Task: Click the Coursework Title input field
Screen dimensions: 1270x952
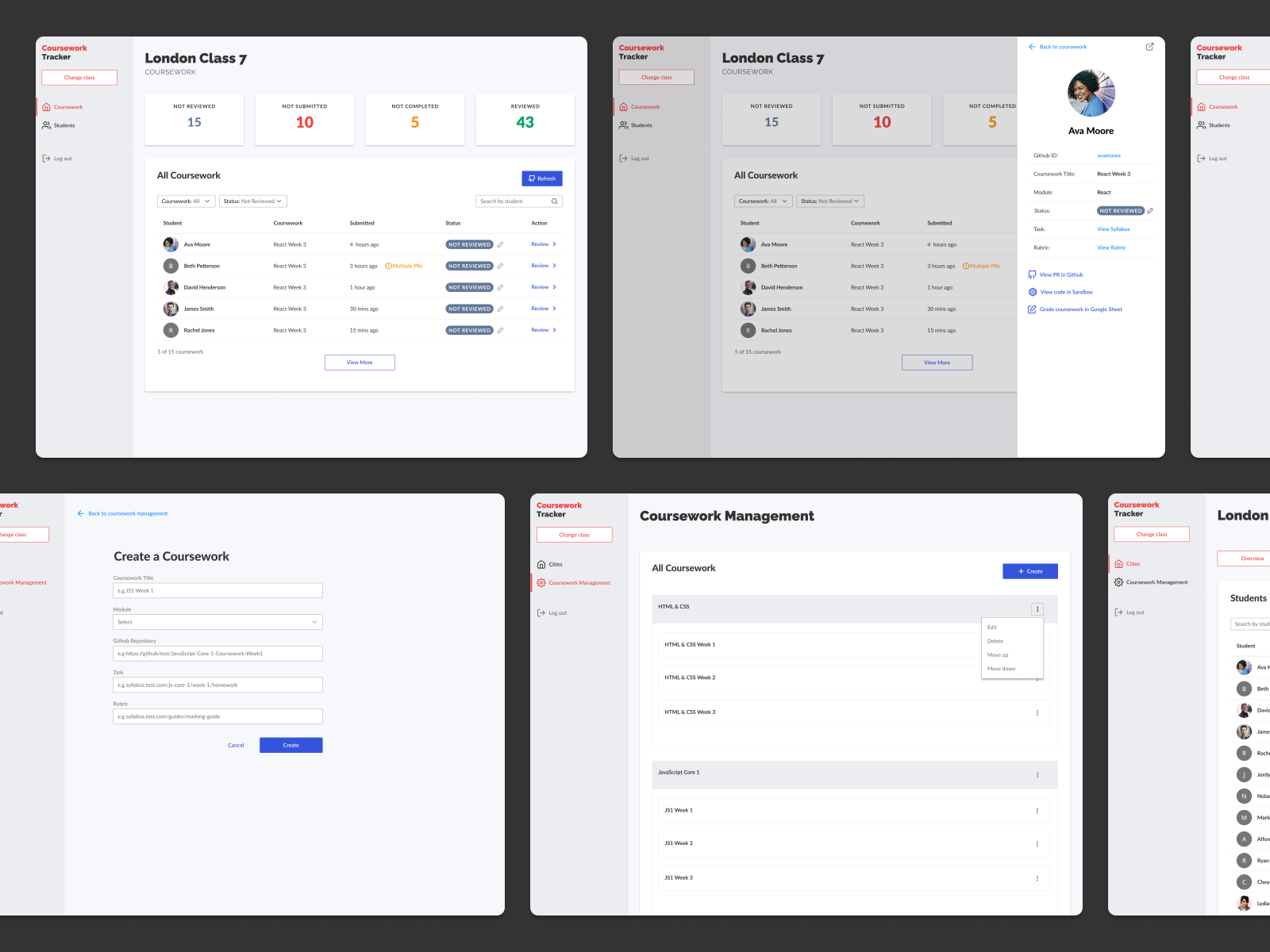Action: tap(217, 590)
